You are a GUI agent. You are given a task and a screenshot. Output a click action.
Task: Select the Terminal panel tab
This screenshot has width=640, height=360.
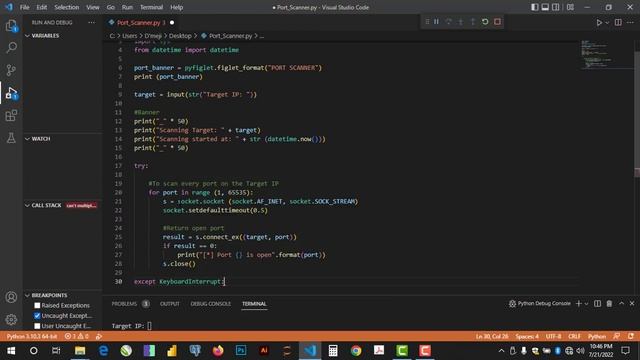click(x=254, y=304)
